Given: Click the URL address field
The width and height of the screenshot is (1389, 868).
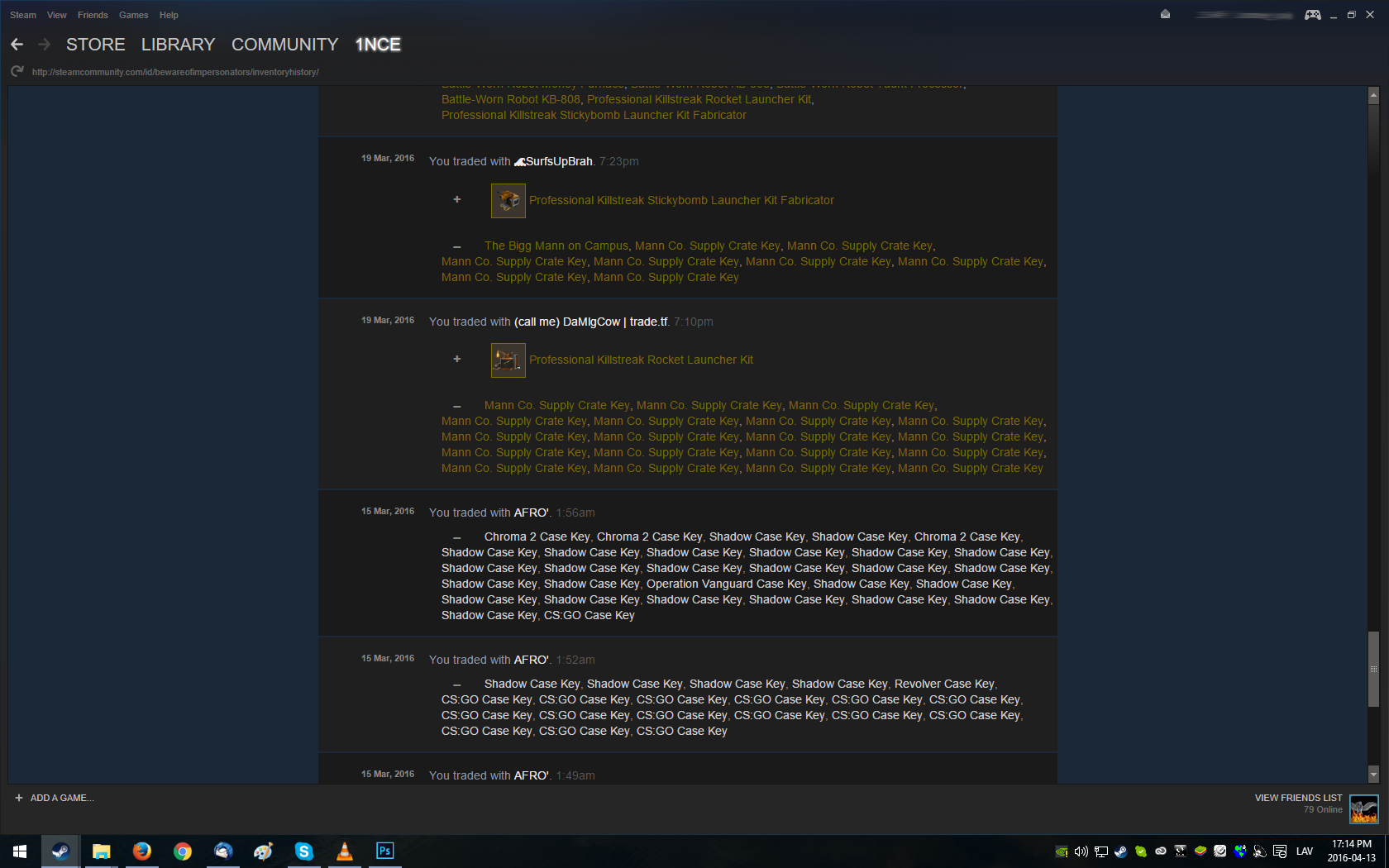Looking at the screenshot, I should (x=175, y=72).
